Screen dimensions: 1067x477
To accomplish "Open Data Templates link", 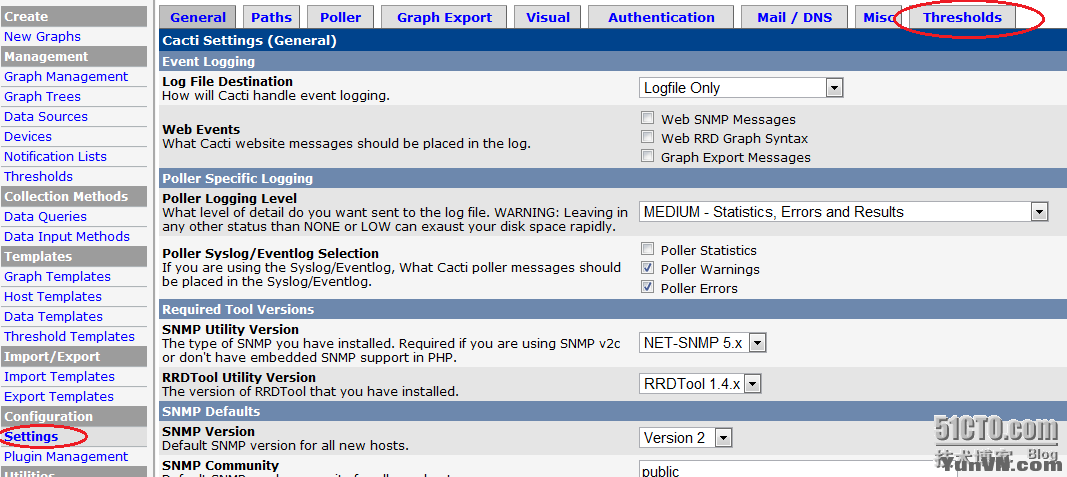I will click(53, 316).
